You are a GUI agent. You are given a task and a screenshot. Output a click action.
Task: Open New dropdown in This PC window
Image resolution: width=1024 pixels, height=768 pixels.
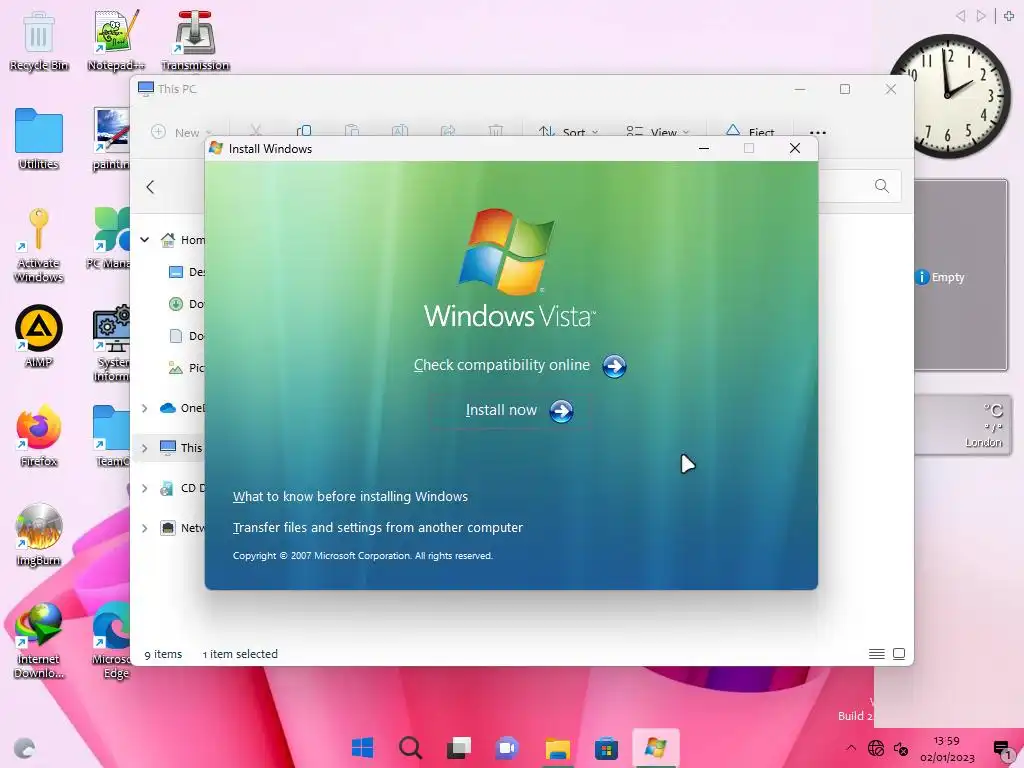181,132
